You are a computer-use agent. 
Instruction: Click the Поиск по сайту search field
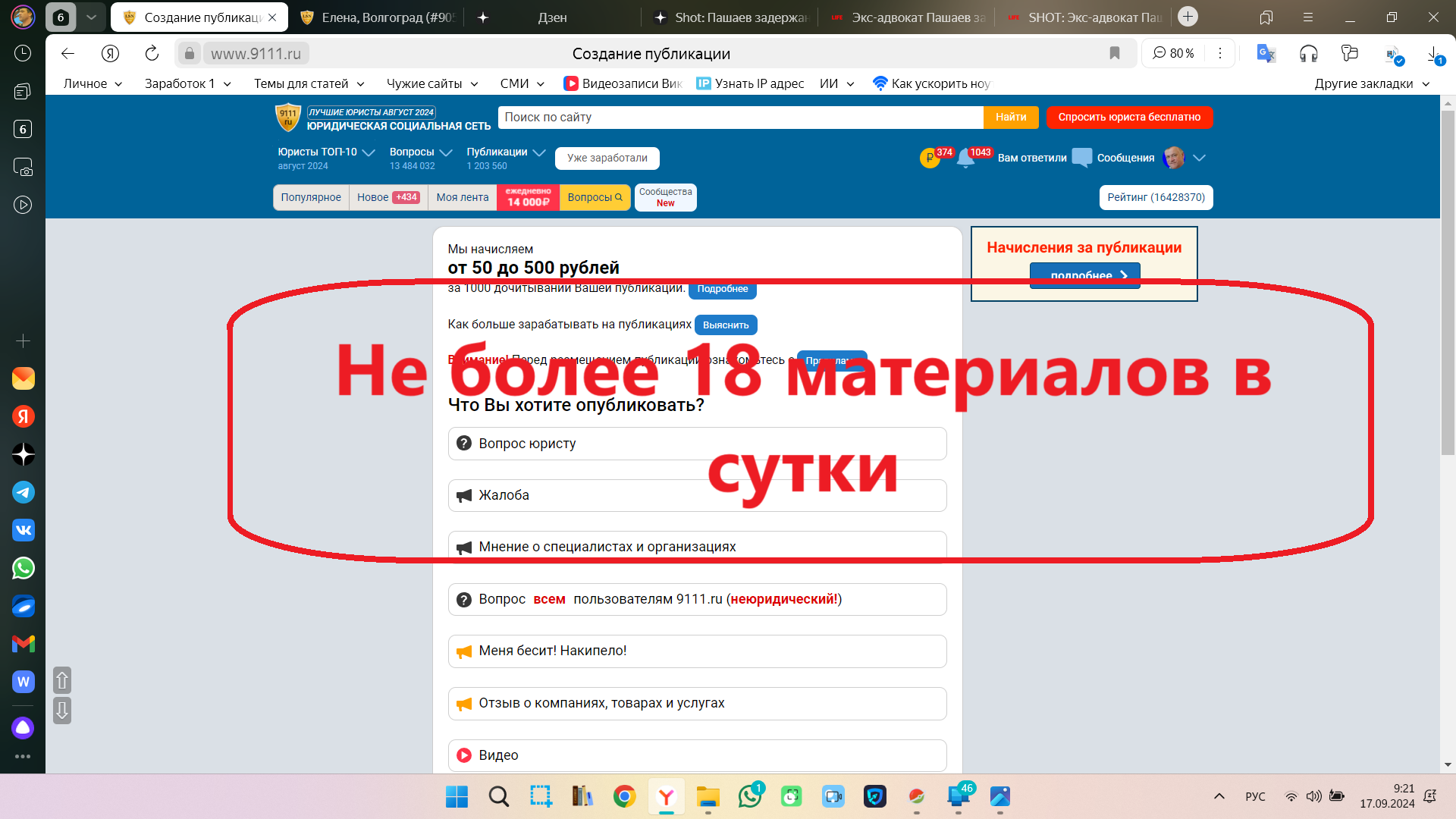click(x=740, y=117)
